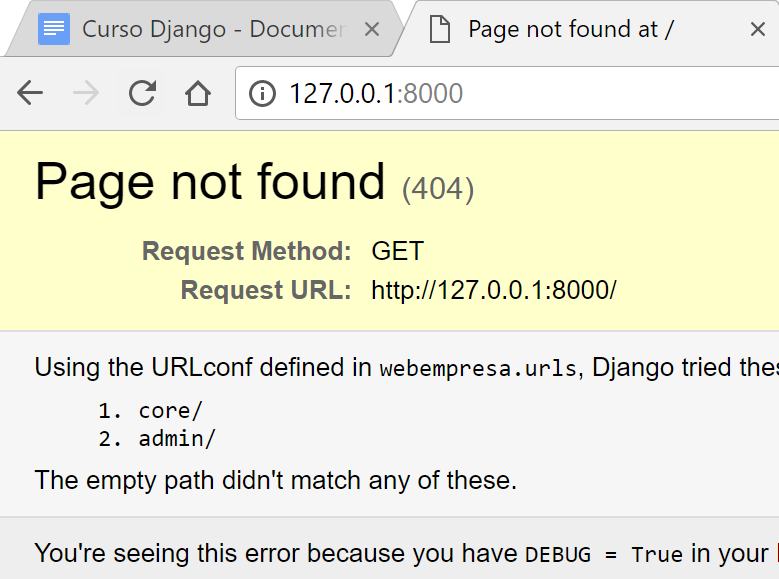The image size is (779, 579).
Task: Close the Curso Django document tab
Action: [372, 29]
